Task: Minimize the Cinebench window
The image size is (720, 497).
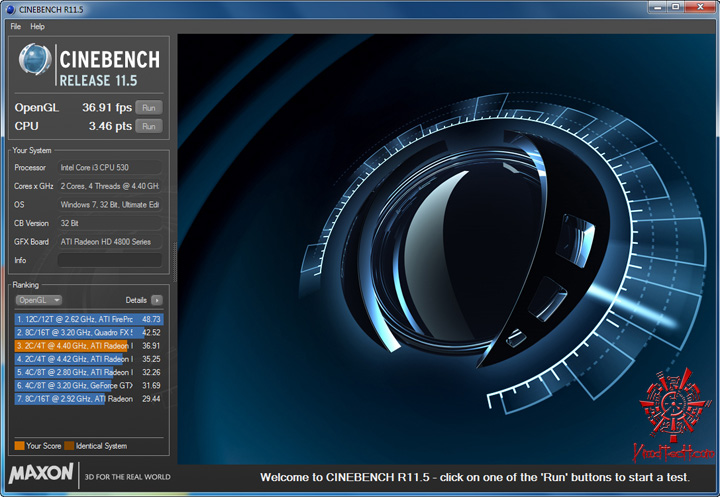Action: click(x=658, y=7)
